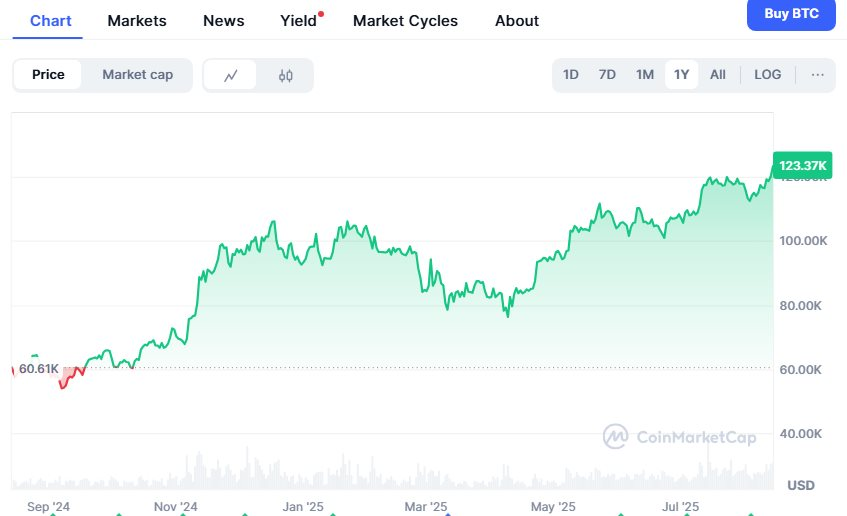The height and width of the screenshot is (516, 847).
Task: Switch to candlestick chart icon
Action: [x=285, y=75]
